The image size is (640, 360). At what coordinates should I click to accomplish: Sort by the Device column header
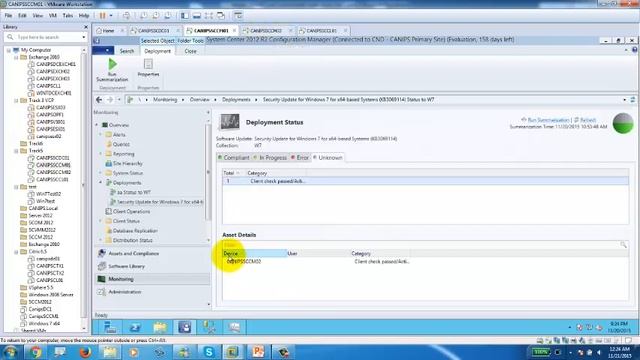[254, 253]
